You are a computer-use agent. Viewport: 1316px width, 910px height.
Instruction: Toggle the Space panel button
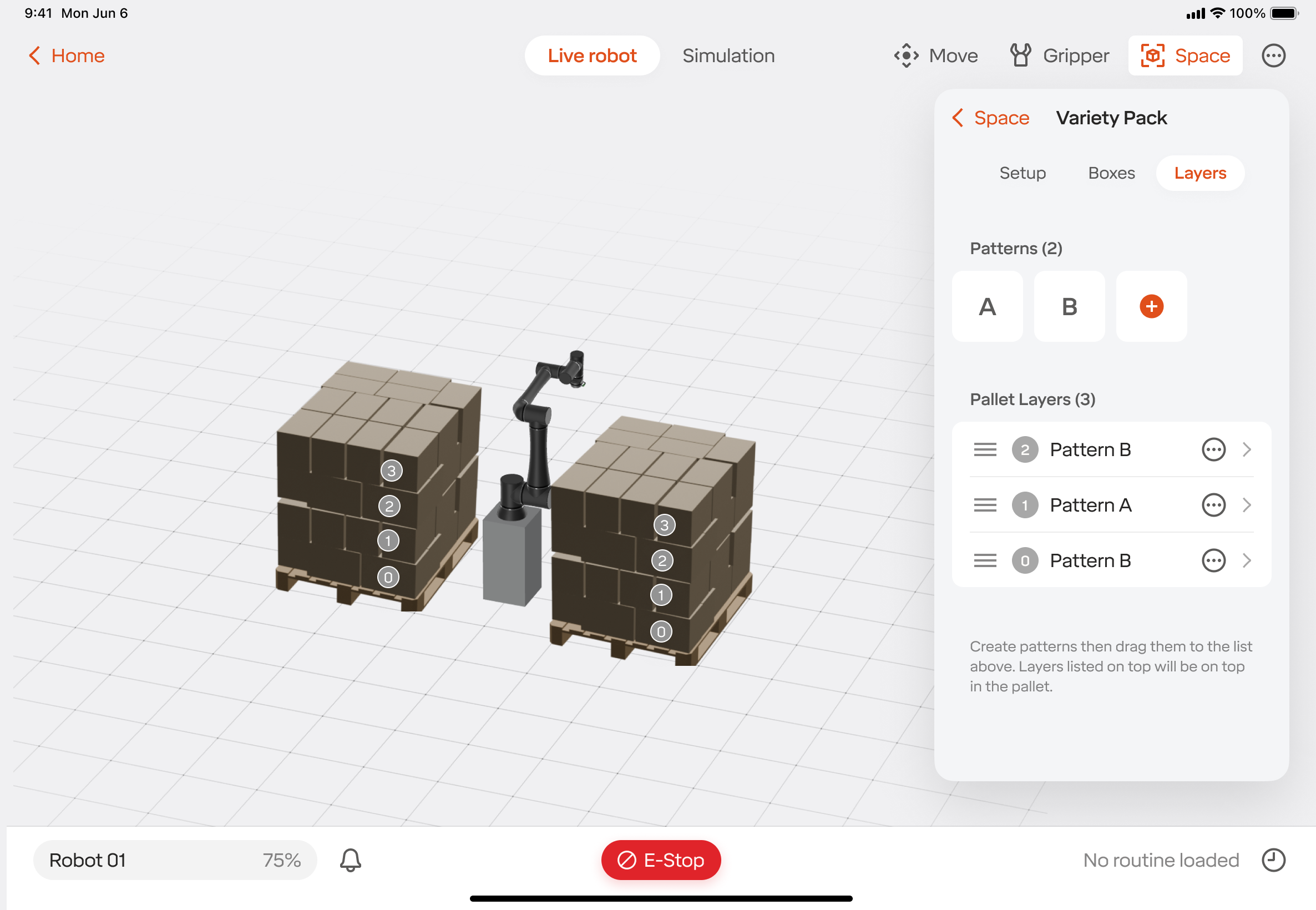(x=1185, y=55)
